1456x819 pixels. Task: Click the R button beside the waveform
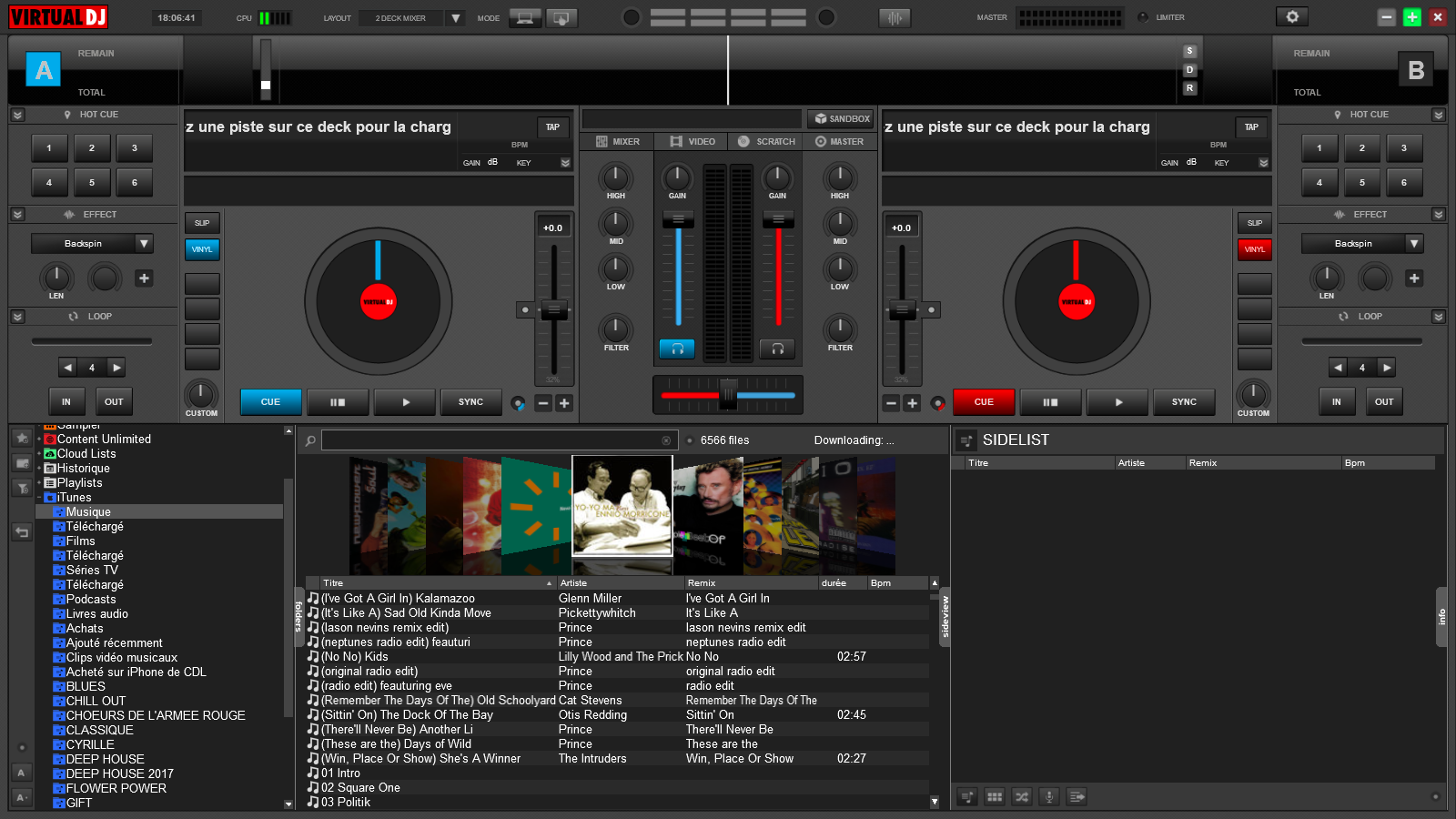[1189, 88]
